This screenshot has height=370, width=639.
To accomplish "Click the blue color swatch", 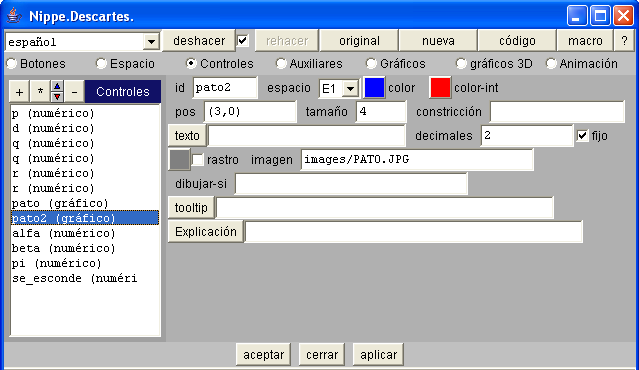I will point(374,87).
